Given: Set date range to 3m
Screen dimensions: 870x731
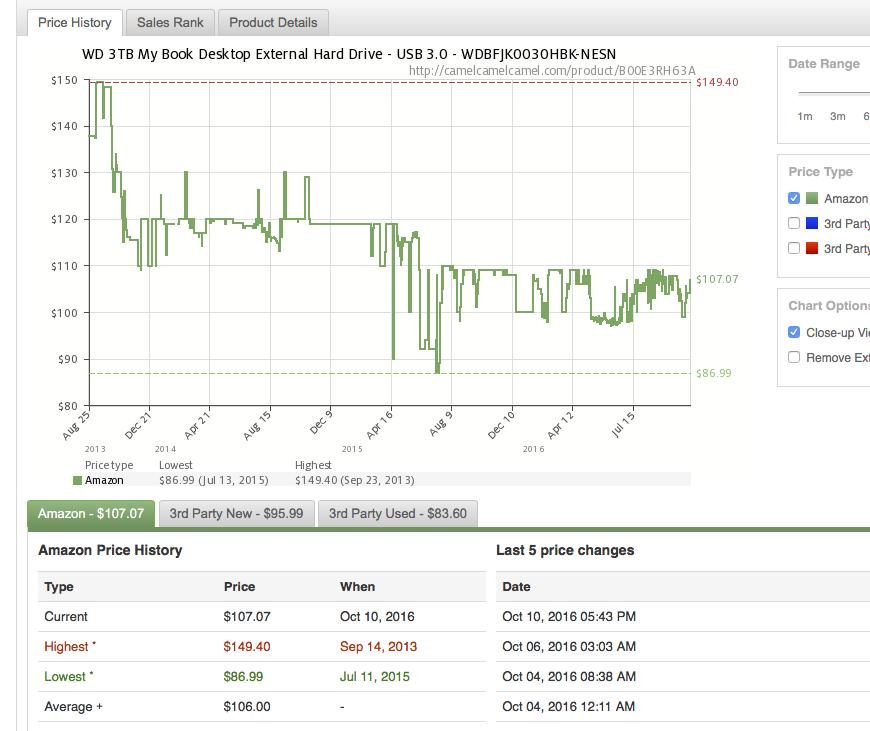Looking at the screenshot, I should click(x=837, y=116).
